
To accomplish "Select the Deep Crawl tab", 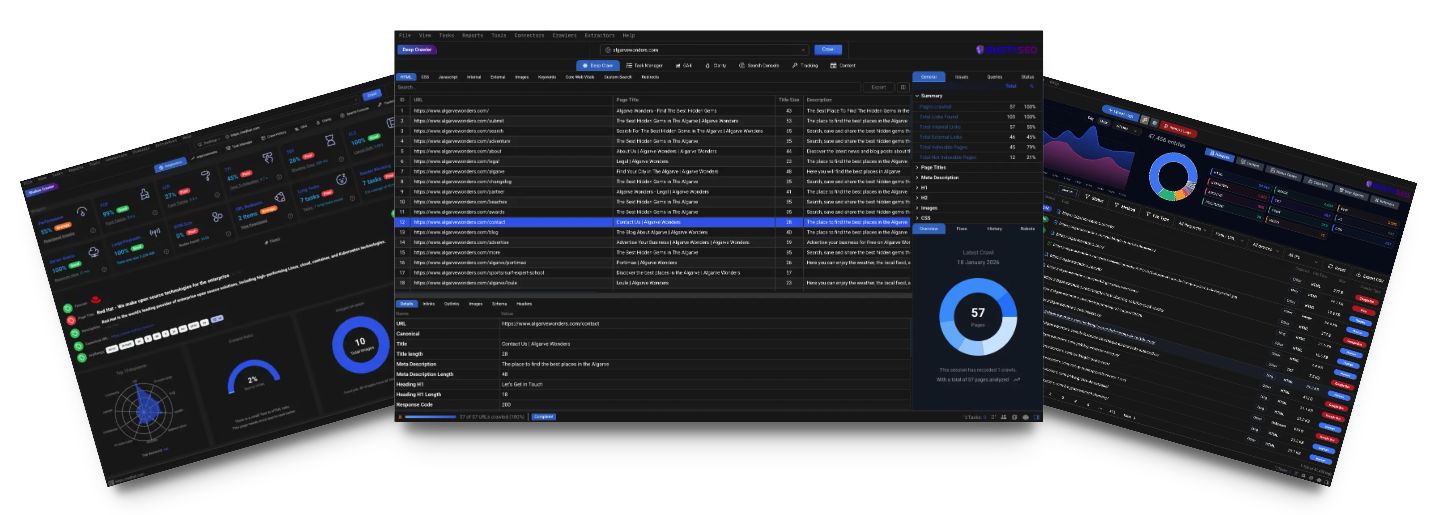I will pos(598,65).
